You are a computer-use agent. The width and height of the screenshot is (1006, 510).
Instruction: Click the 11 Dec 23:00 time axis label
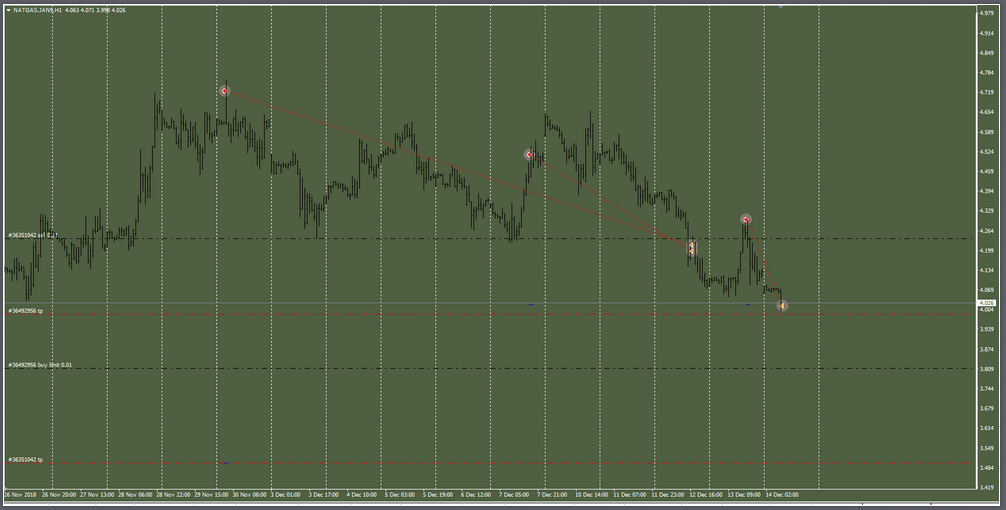coord(668,495)
